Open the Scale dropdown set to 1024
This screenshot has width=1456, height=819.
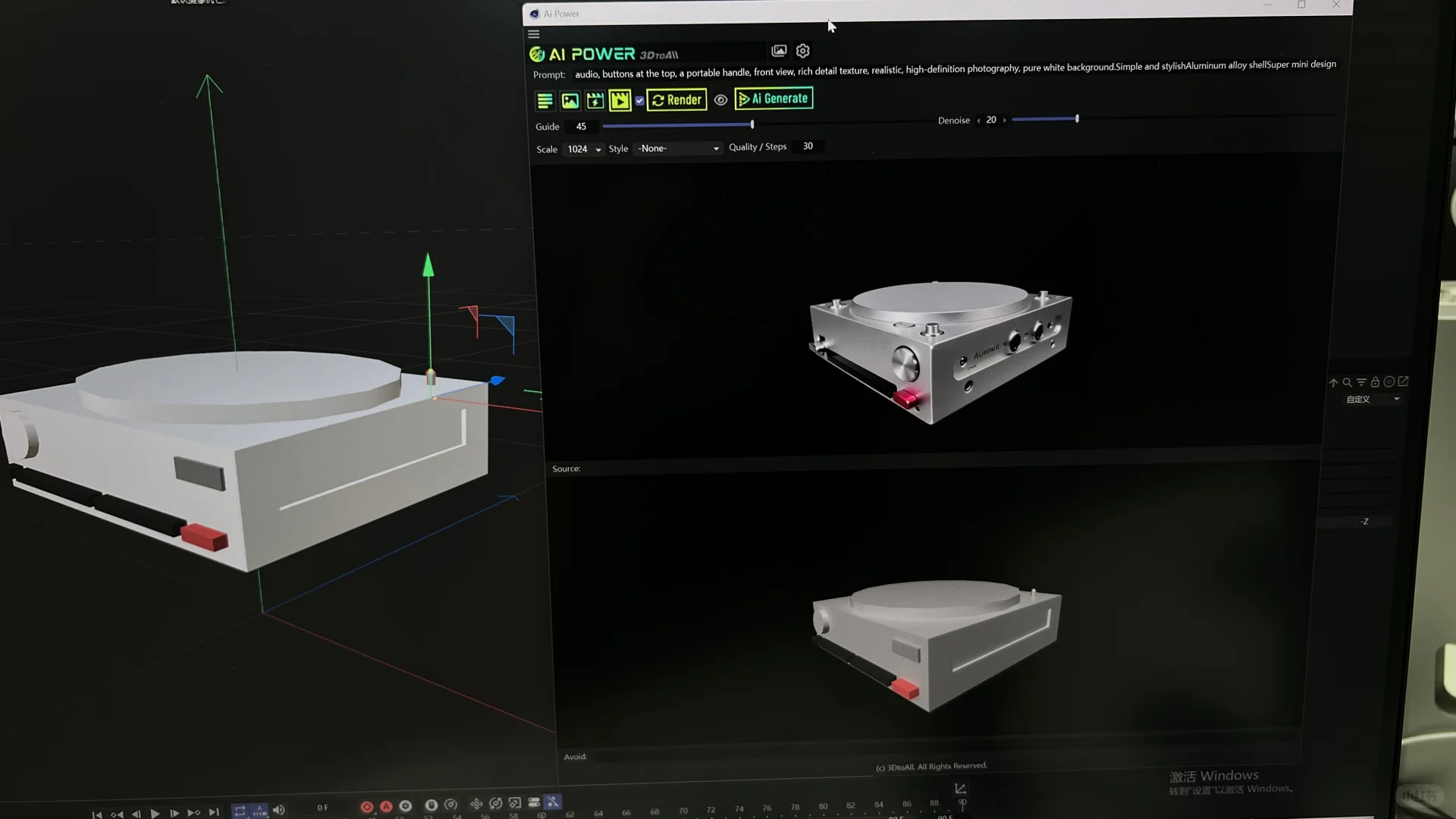(584, 149)
